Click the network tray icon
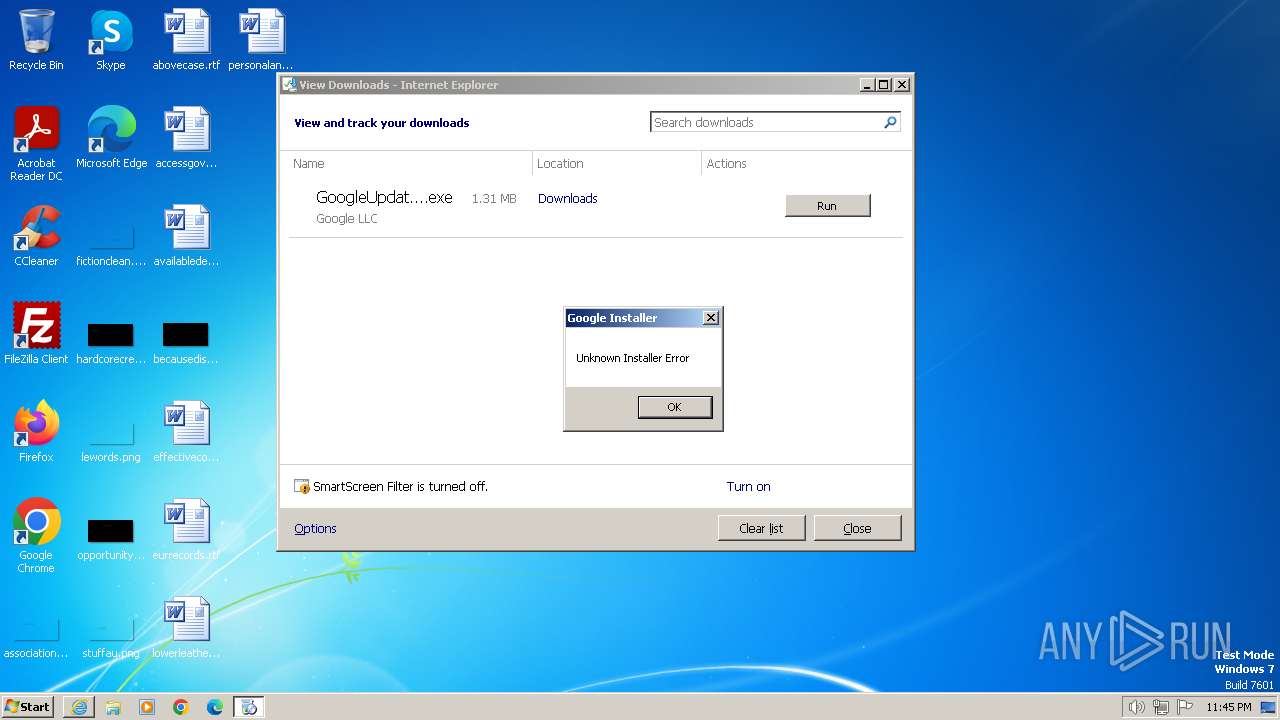 [x=1161, y=707]
